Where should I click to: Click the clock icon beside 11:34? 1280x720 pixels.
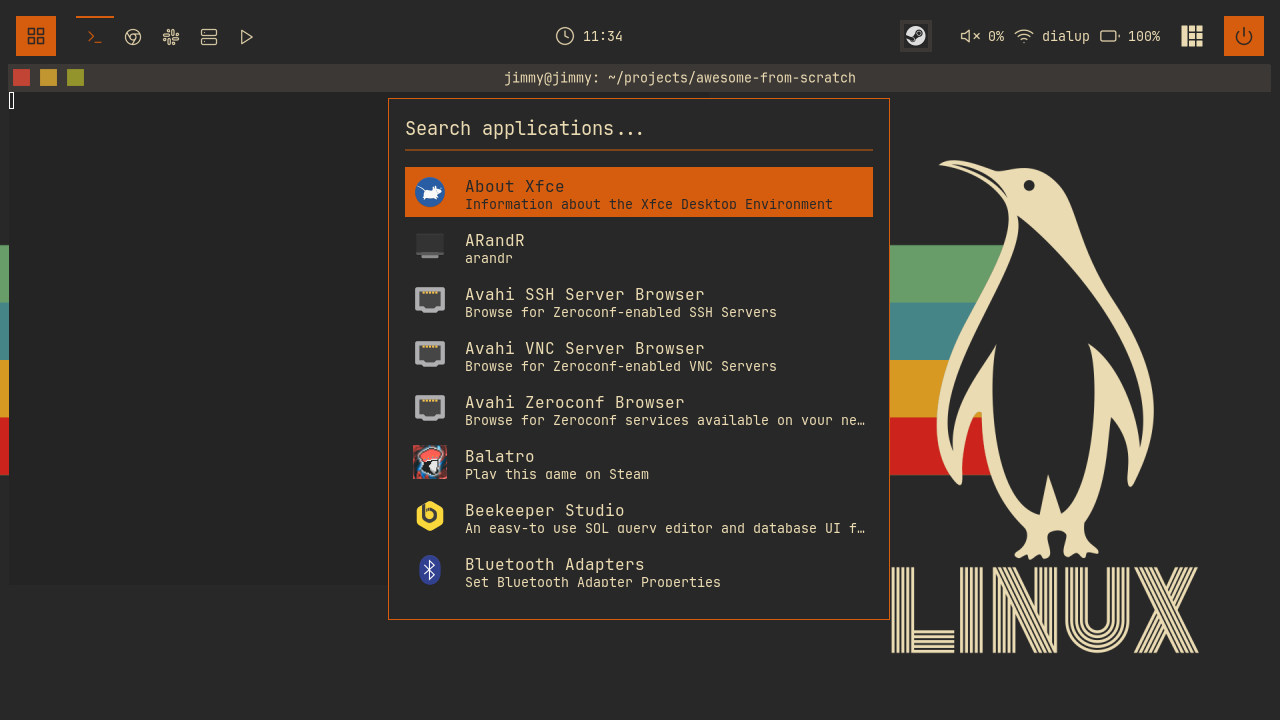point(565,36)
